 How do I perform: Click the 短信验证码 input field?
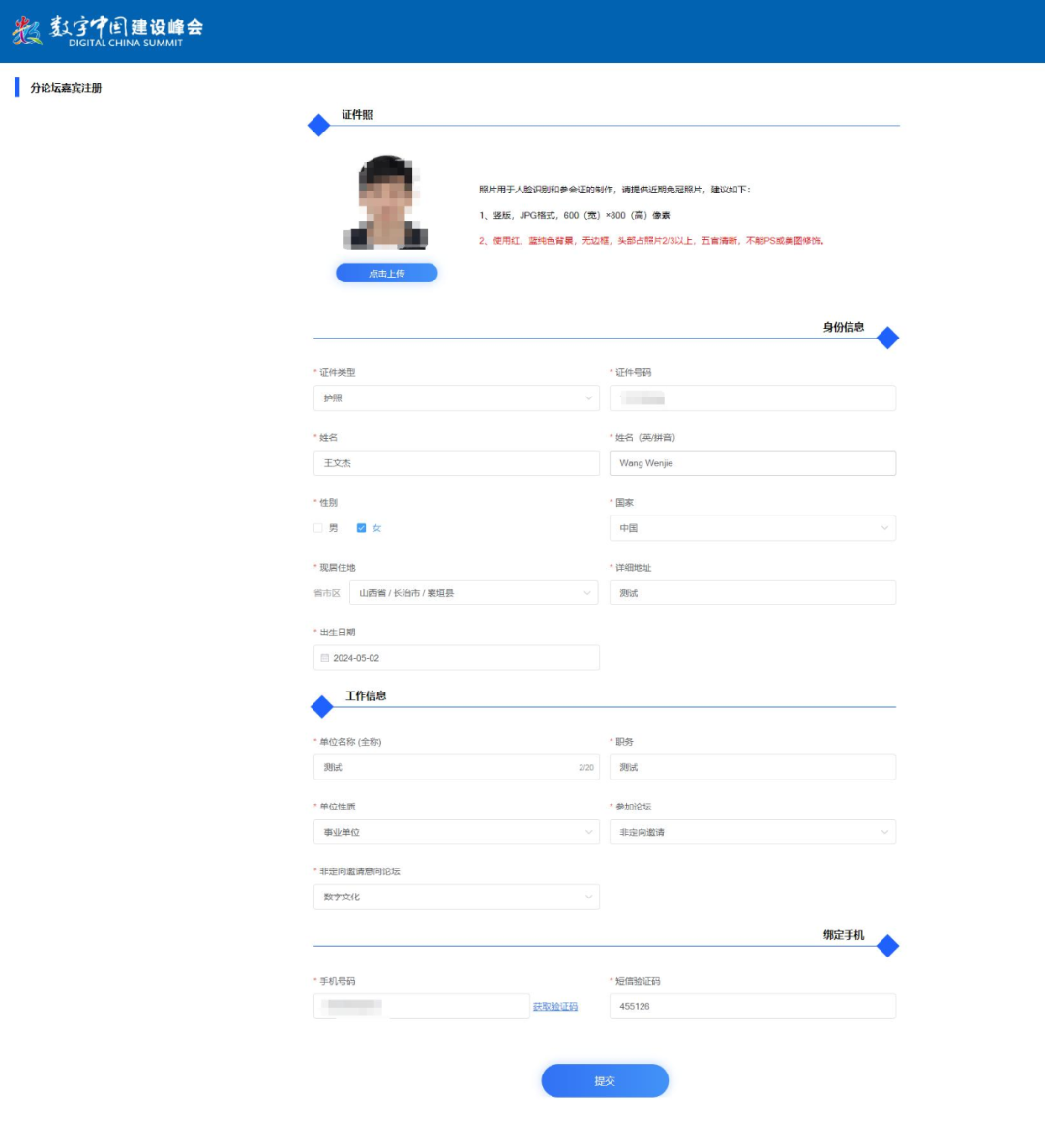click(752, 1007)
